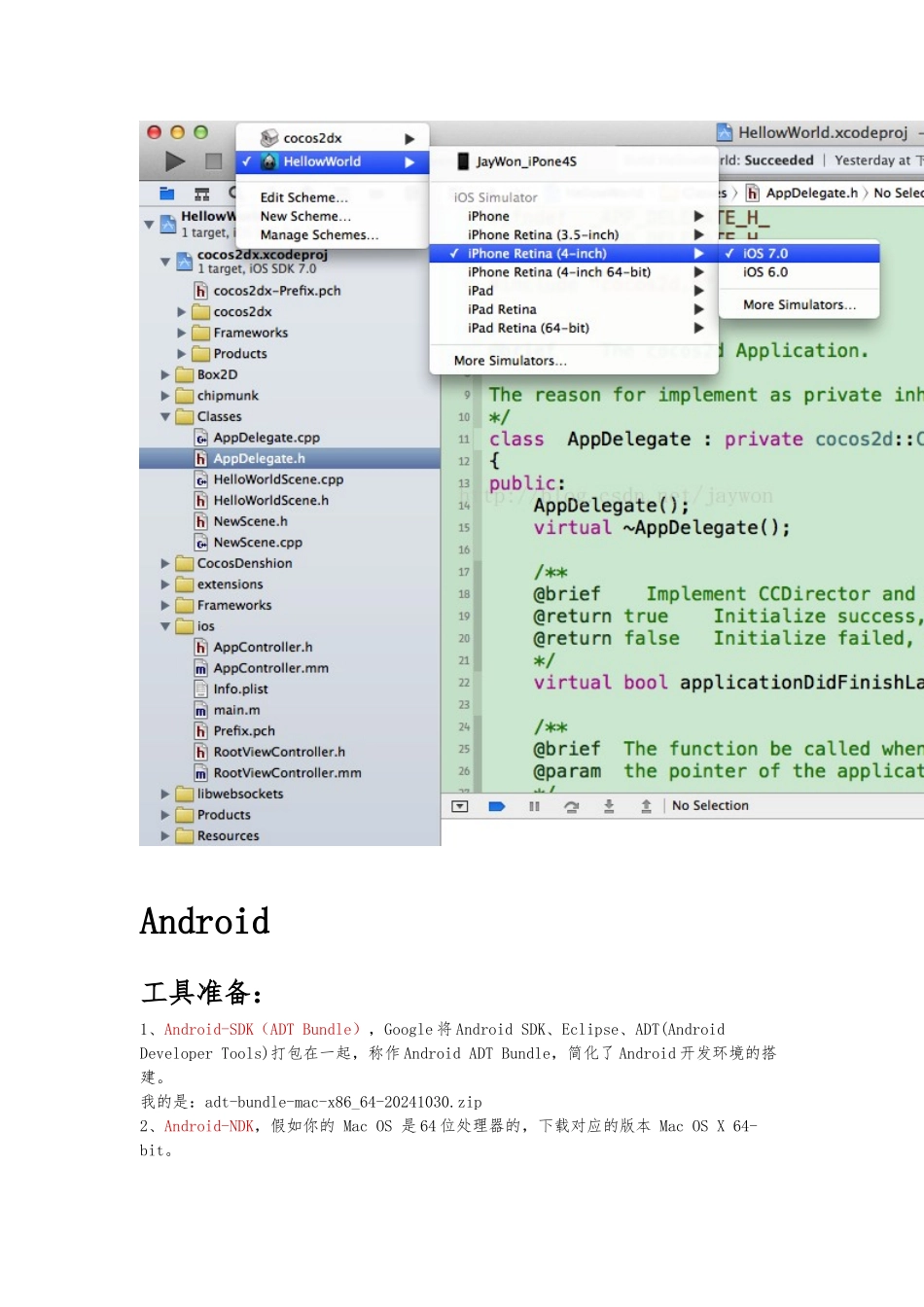Toggle breakpoints with the blue arrow icon
The width and height of the screenshot is (924, 1307).
pyautogui.click(x=497, y=806)
